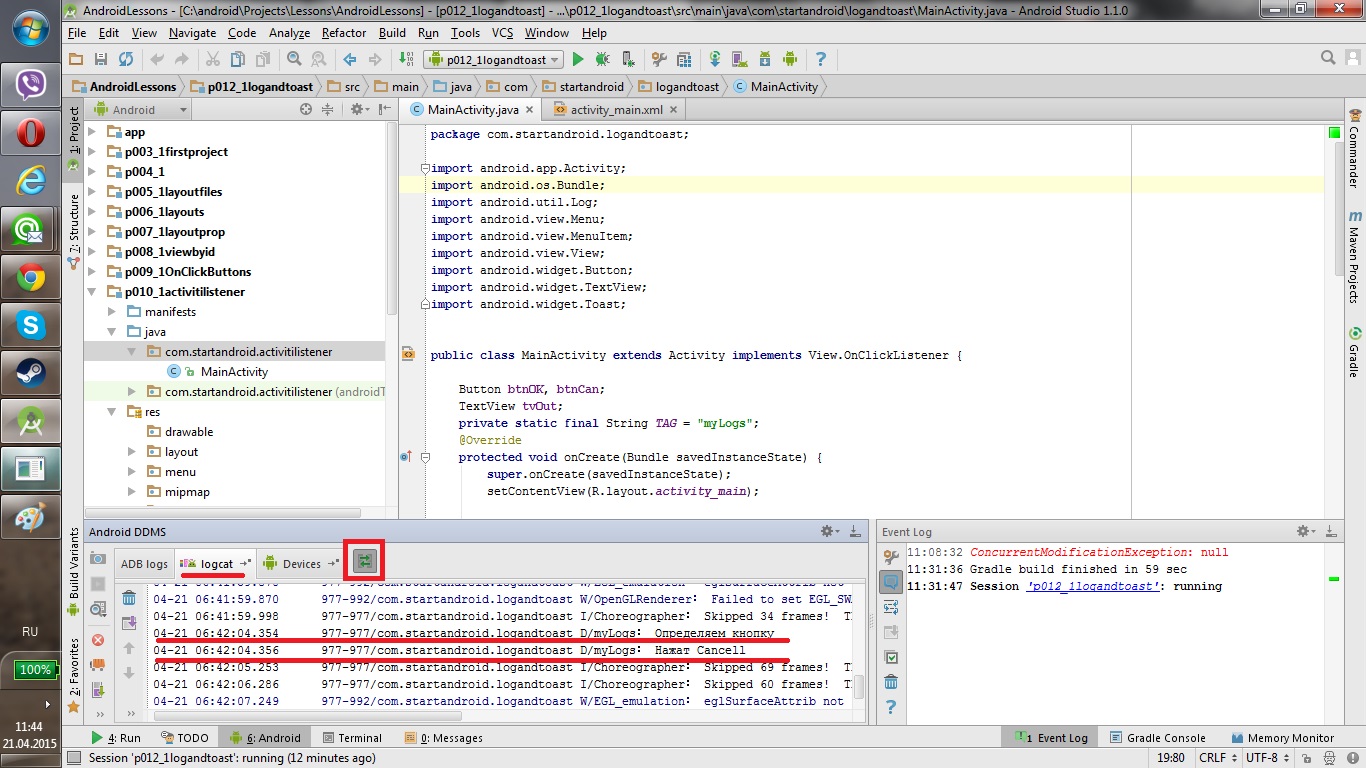The image size is (1366, 768).
Task: Open the VCS menu
Action: pos(502,33)
